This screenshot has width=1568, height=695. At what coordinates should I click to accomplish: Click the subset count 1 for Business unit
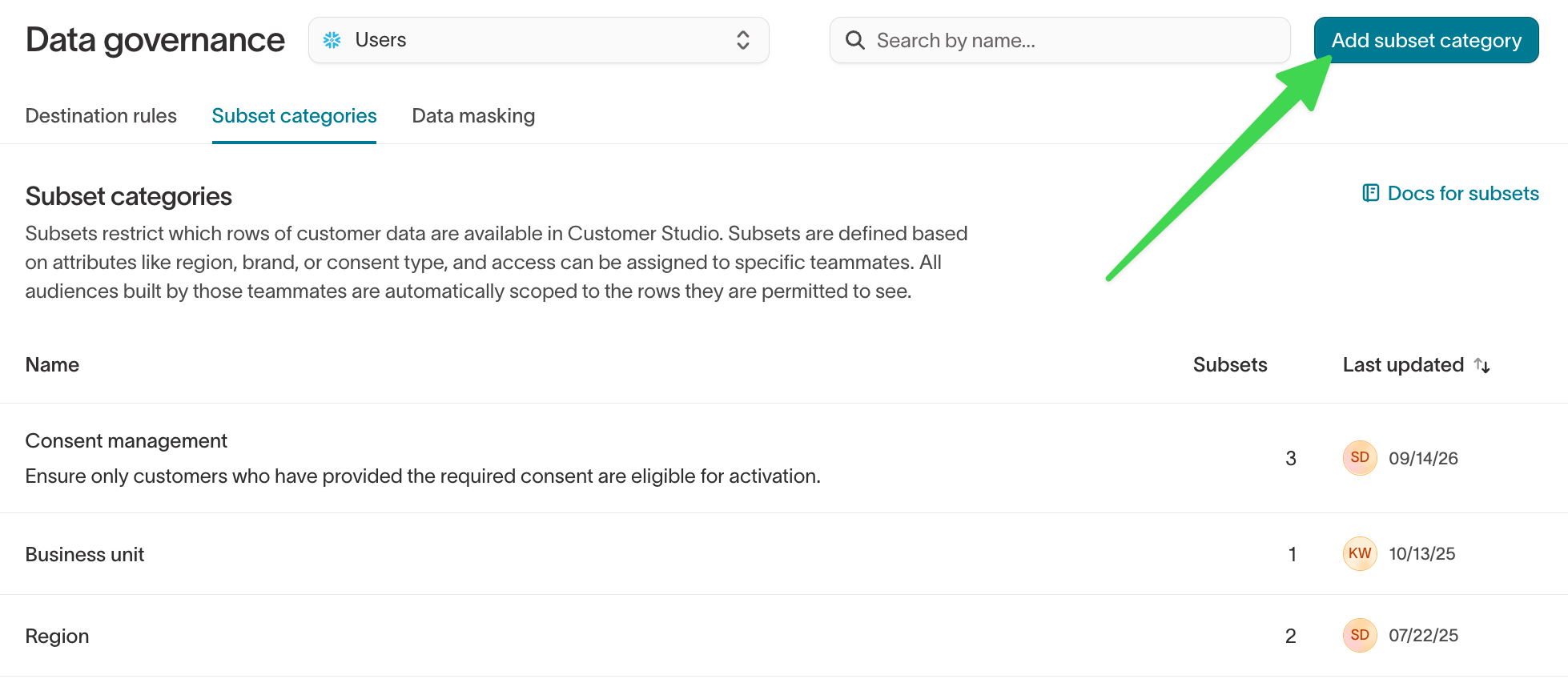(1293, 554)
